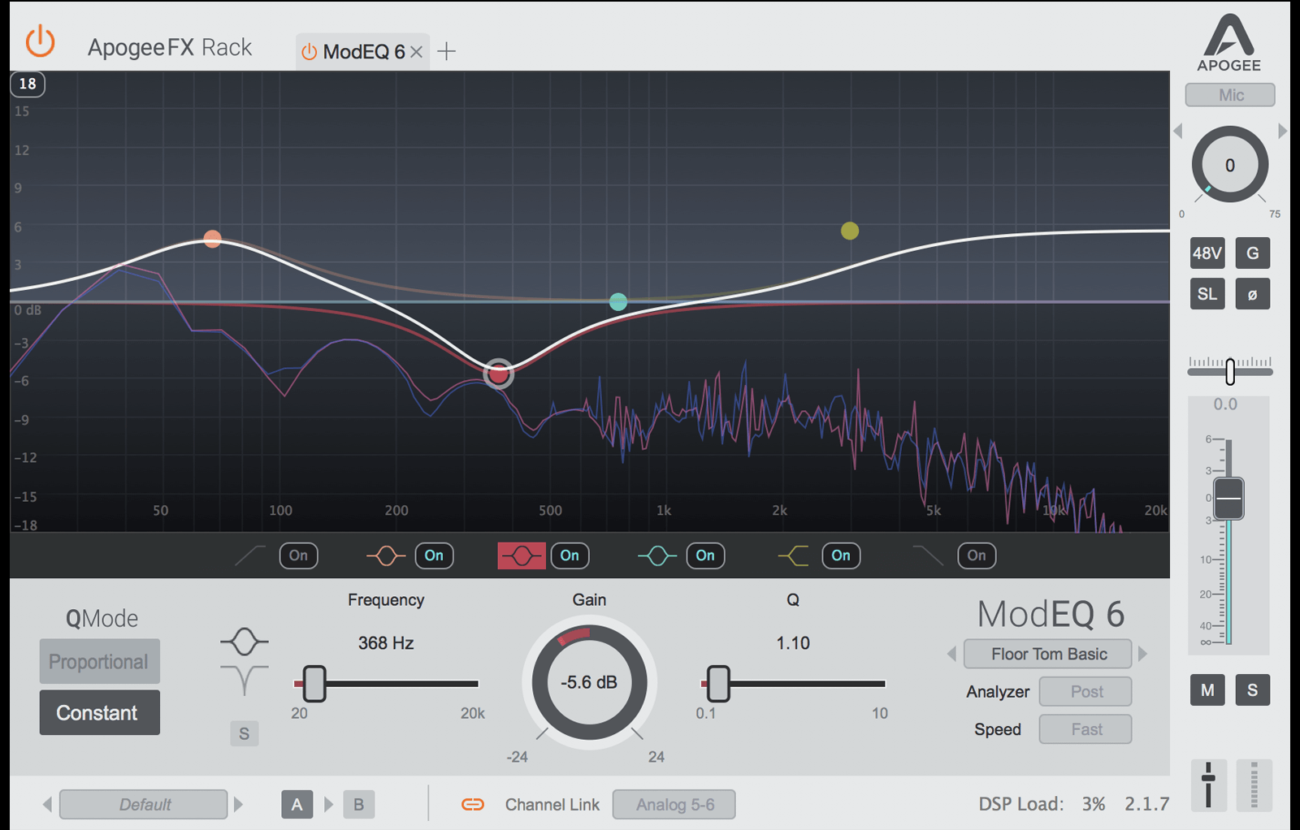Viewport: 1300px width, 830px height.
Task: Select the high-pass filter slope icon
Action: coord(249,555)
